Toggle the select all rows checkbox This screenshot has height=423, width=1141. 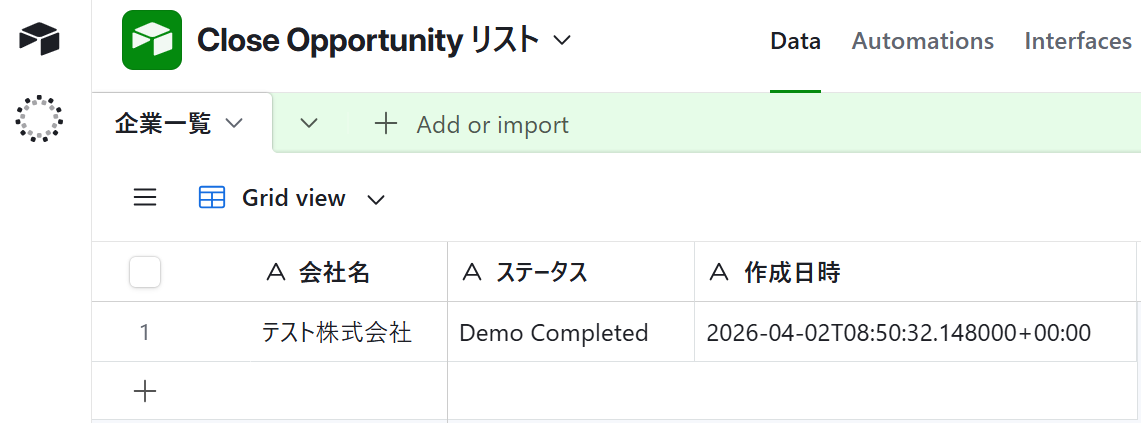145,272
